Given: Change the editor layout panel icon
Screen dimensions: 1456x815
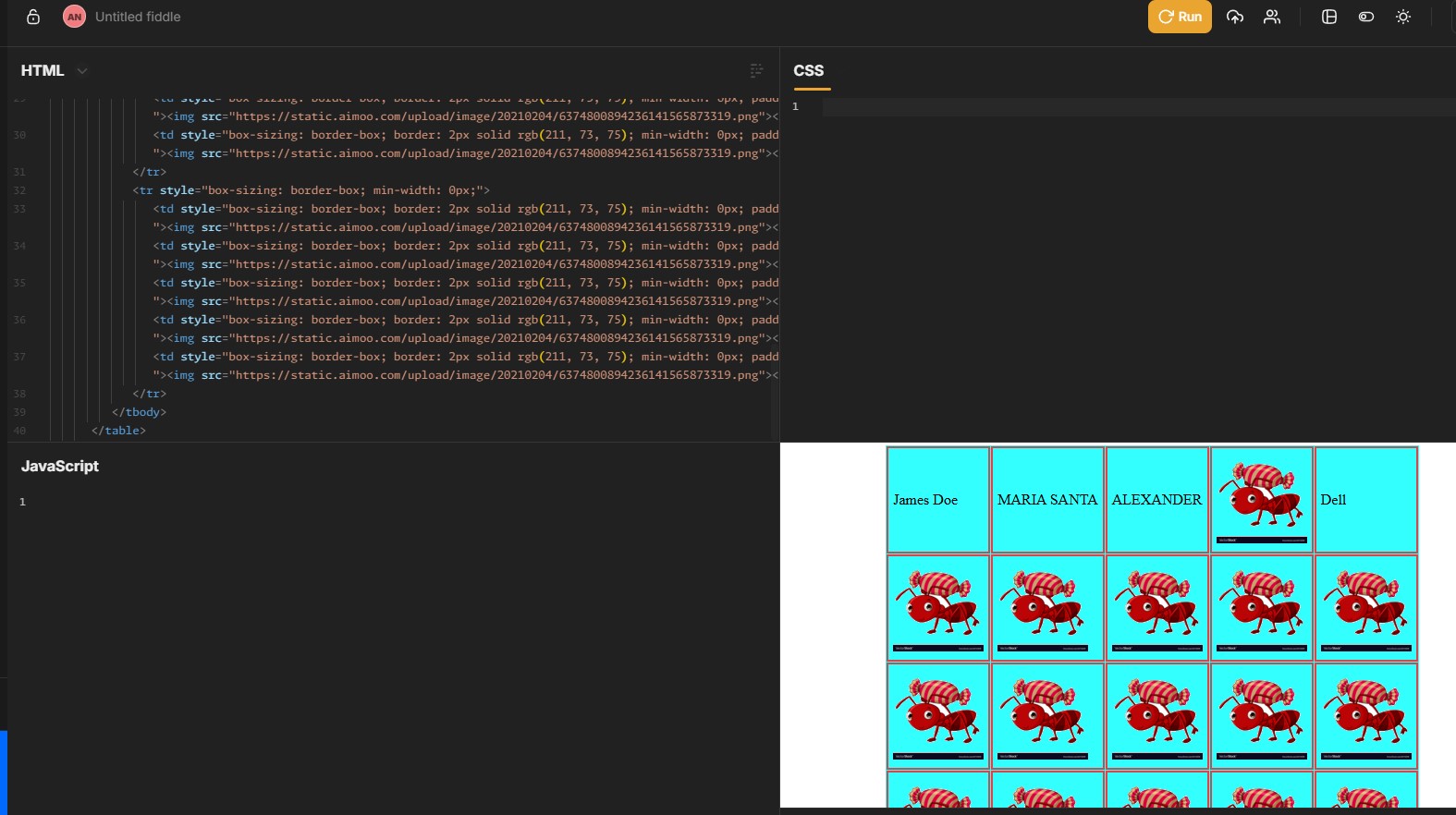Looking at the screenshot, I should pos(1329,17).
